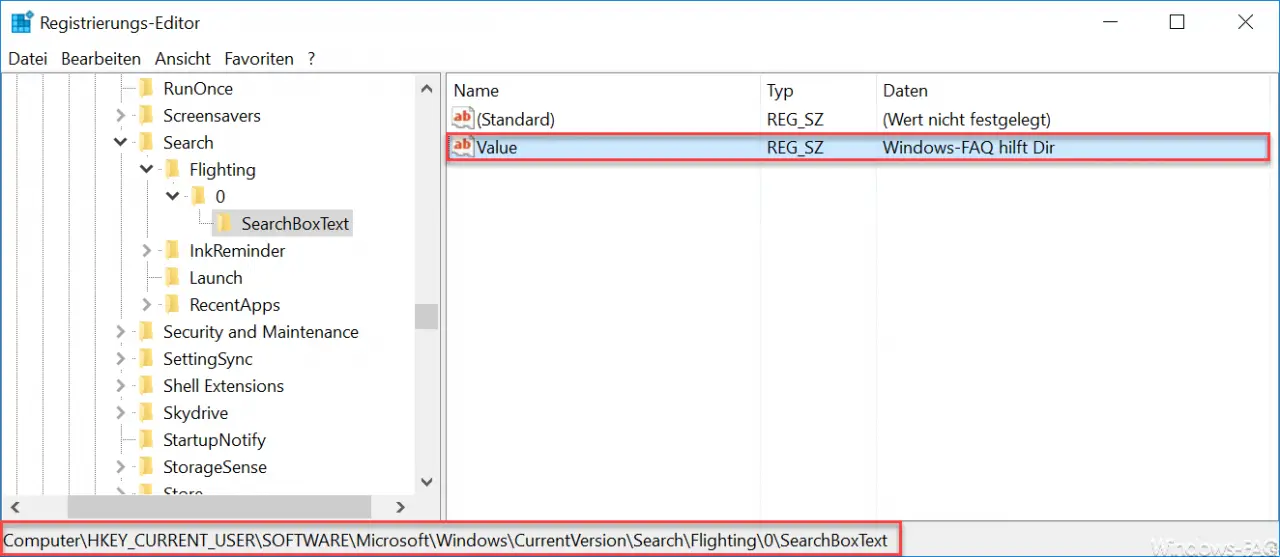Expand the StorageSense key
This screenshot has height=557, width=1280.
point(120,467)
